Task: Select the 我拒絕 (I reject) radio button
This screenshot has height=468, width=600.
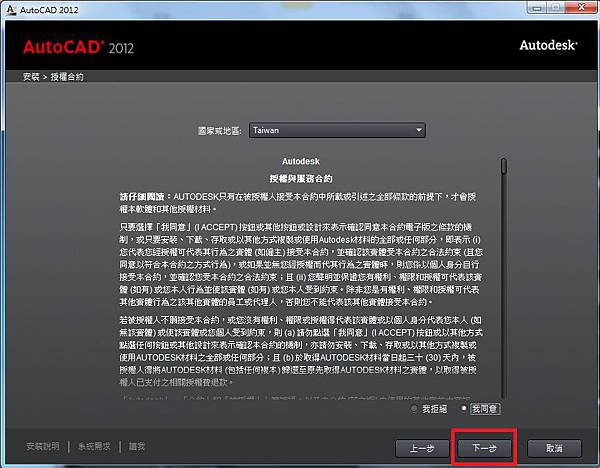Action: (x=414, y=409)
